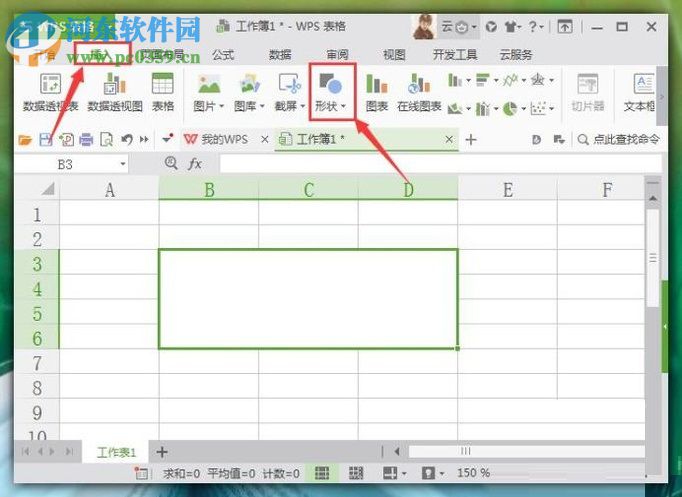Show more quick access buttons (»)
This screenshot has width=682, height=497.
click(144, 140)
